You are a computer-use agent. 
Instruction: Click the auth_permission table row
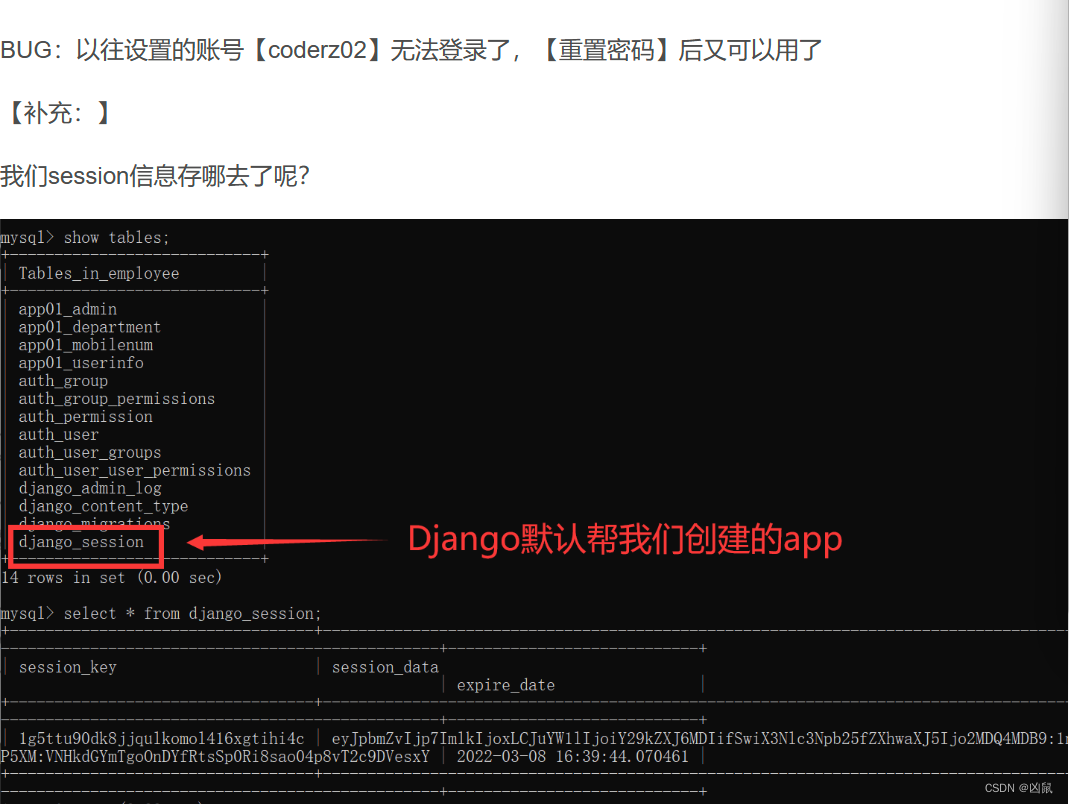[x=85, y=417]
